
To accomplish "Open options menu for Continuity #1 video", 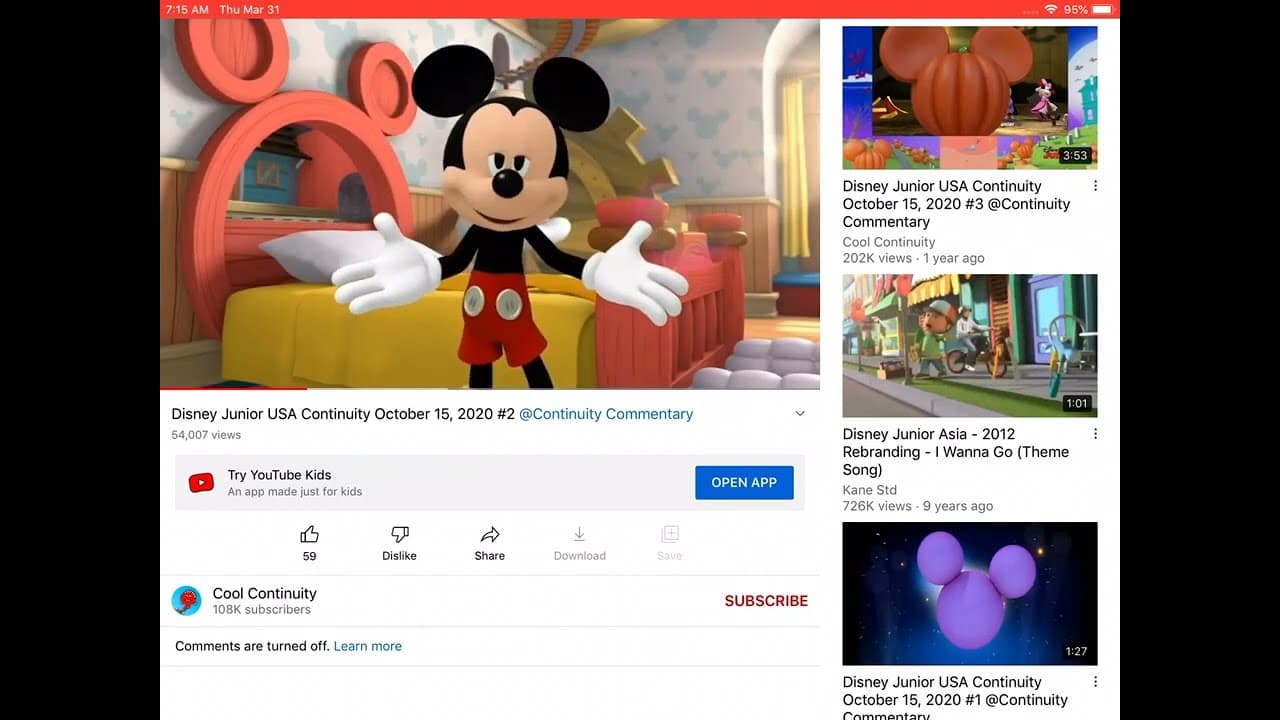I will [1095, 682].
